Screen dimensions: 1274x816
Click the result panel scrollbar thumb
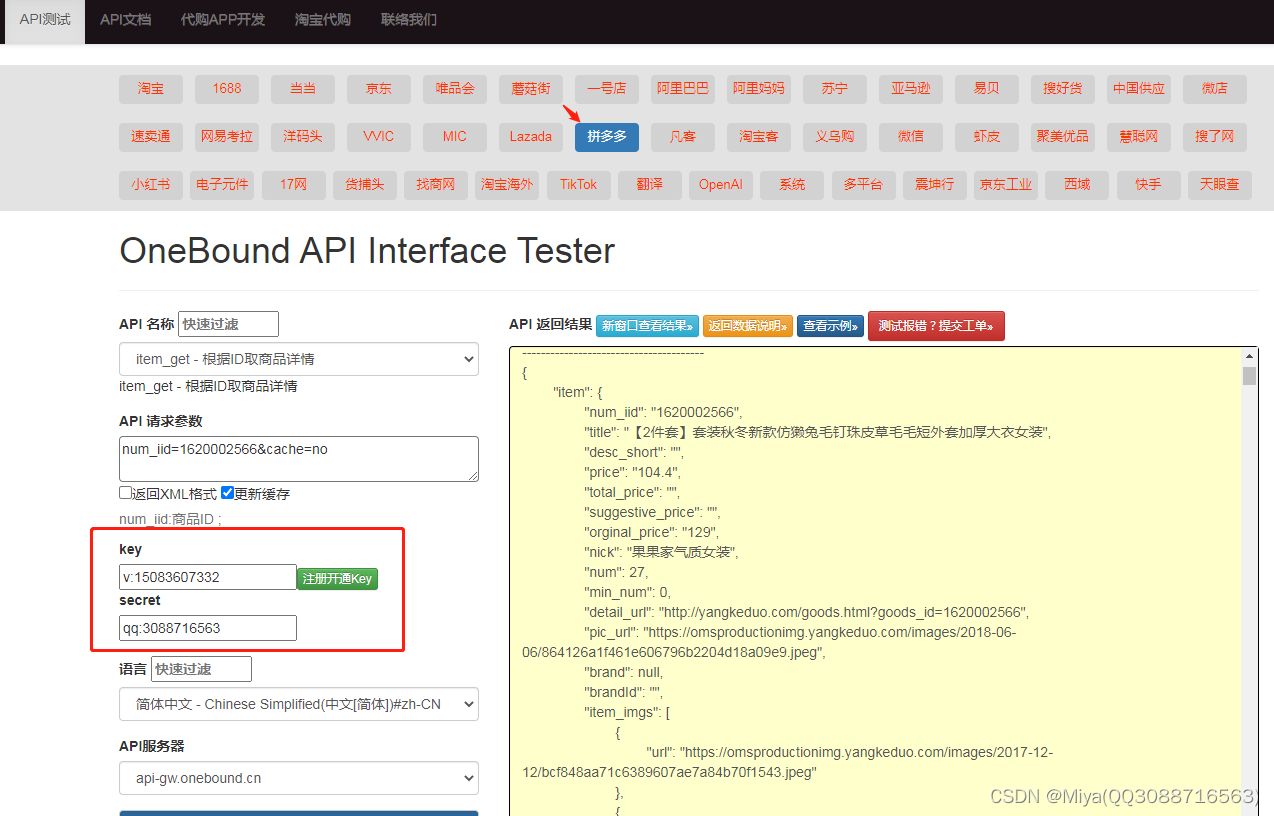1249,376
